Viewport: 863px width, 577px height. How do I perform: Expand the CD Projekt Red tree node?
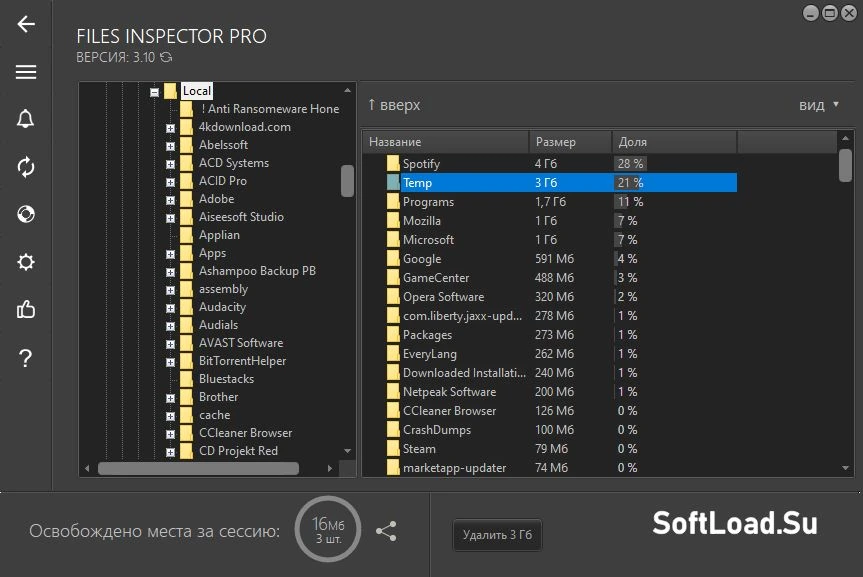click(171, 452)
